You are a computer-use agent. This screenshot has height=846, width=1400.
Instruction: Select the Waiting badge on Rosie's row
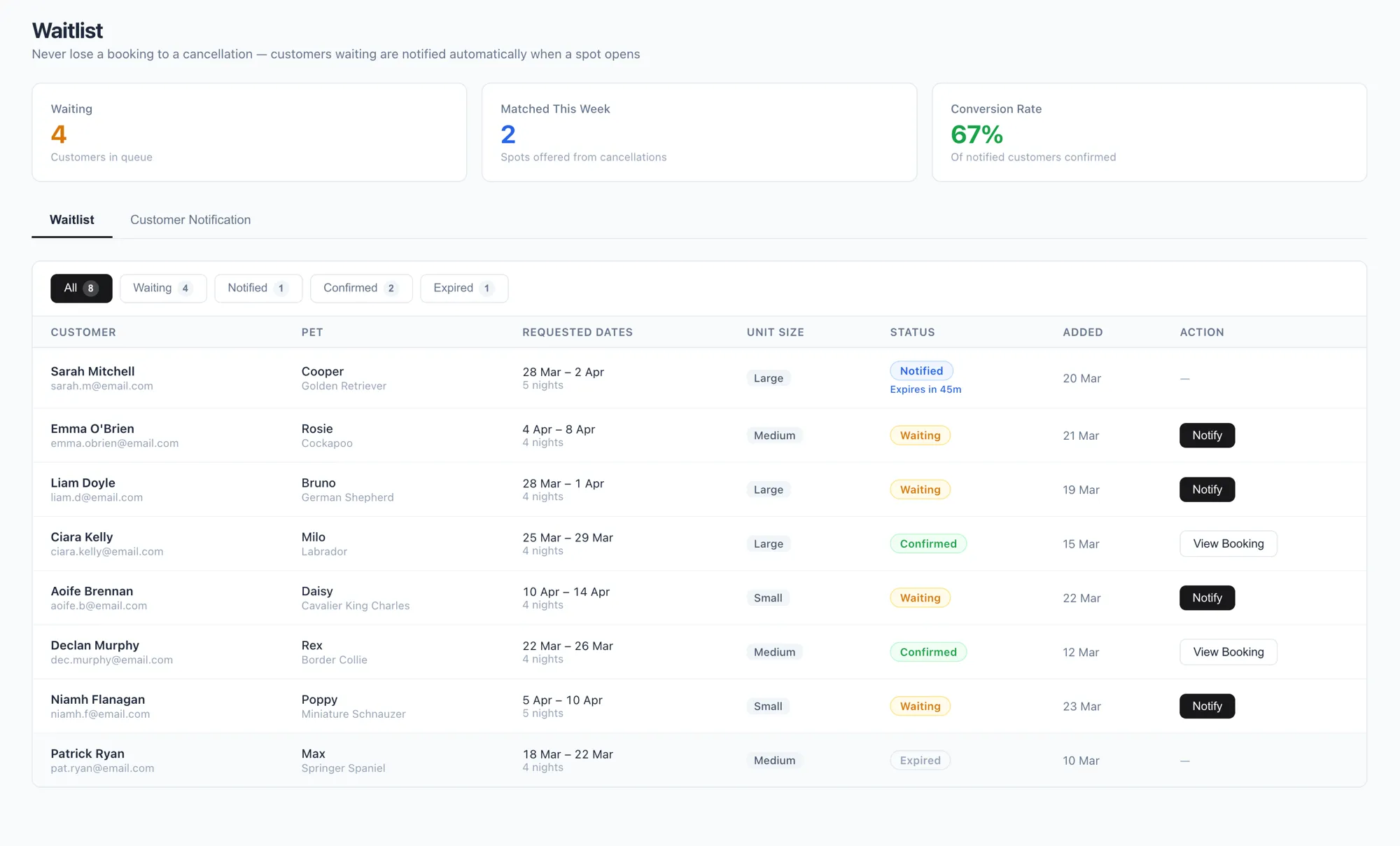pyautogui.click(x=919, y=435)
